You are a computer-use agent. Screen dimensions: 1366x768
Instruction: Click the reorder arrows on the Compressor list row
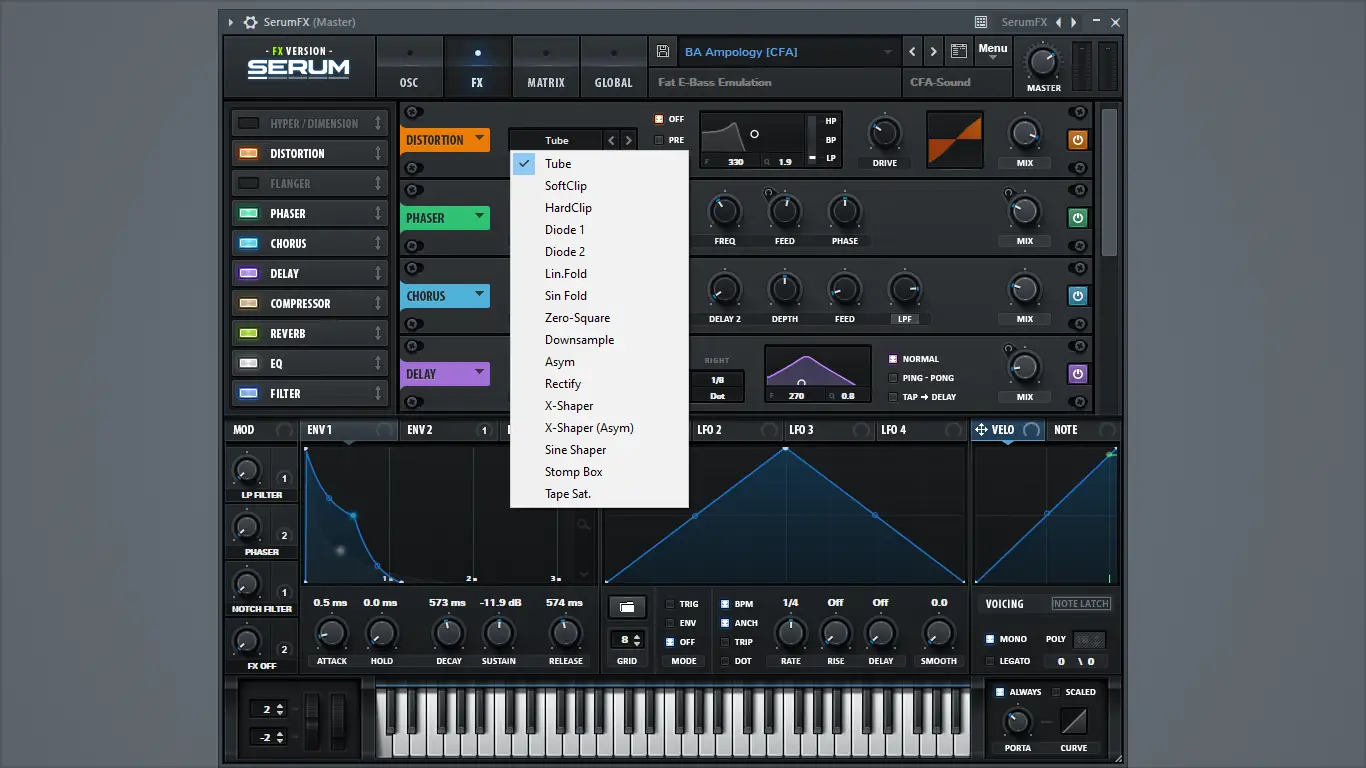378,304
